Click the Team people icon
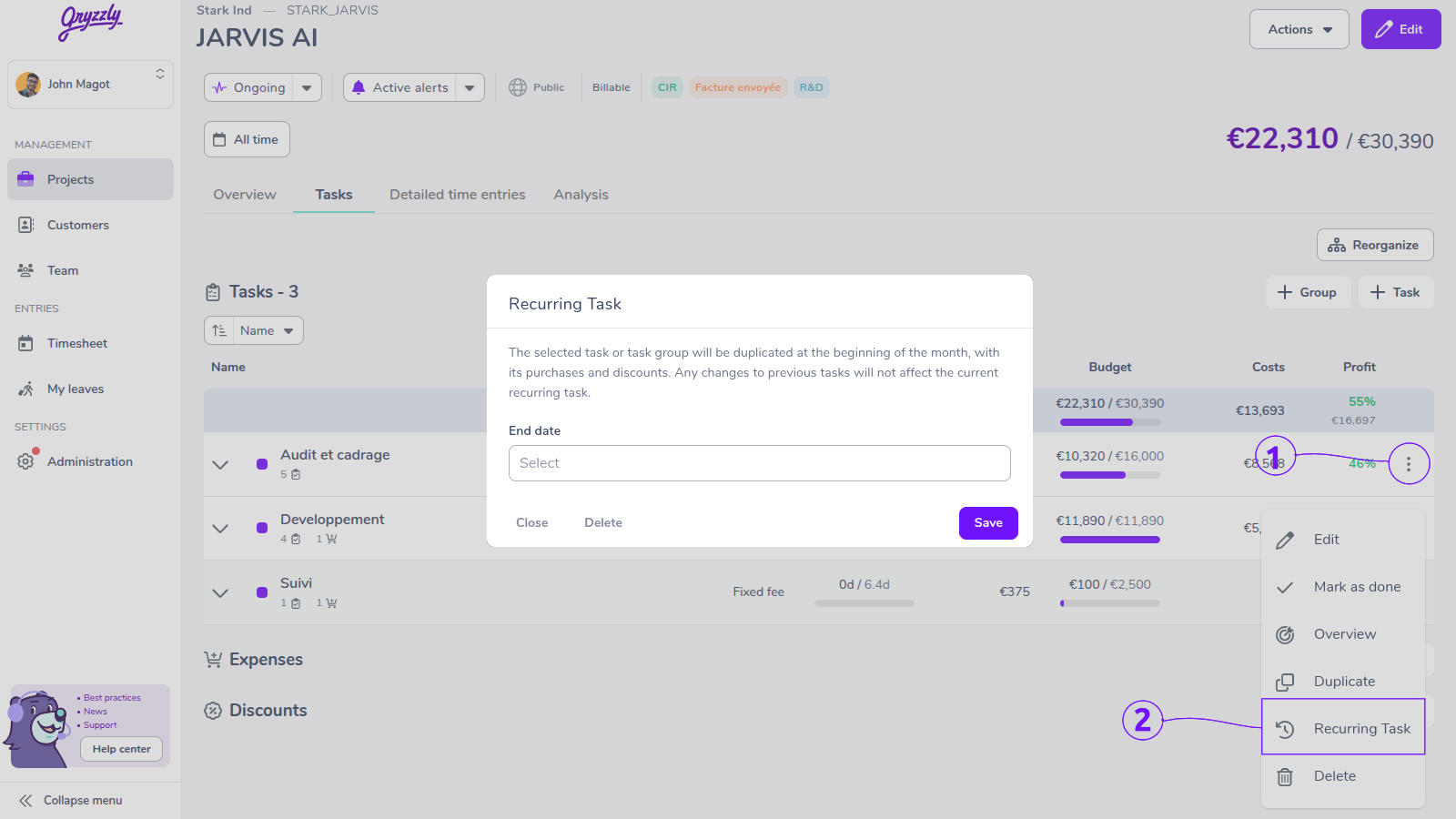The width and height of the screenshot is (1456, 819). point(25,270)
